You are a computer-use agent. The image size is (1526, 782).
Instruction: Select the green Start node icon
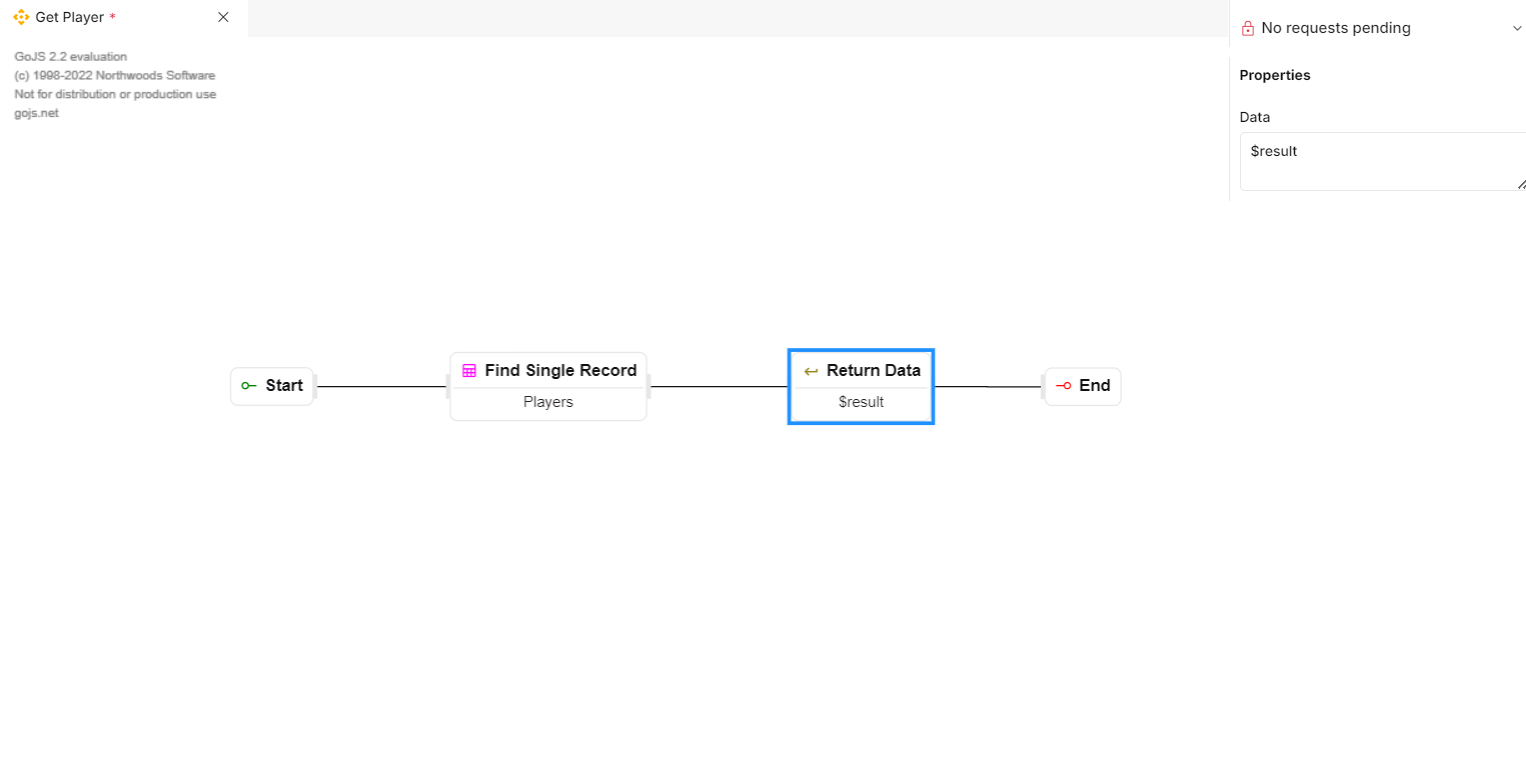[x=249, y=386]
